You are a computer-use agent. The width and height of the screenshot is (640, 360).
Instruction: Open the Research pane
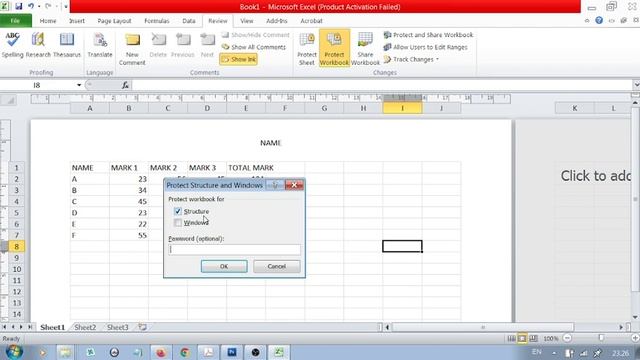tap(38, 45)
